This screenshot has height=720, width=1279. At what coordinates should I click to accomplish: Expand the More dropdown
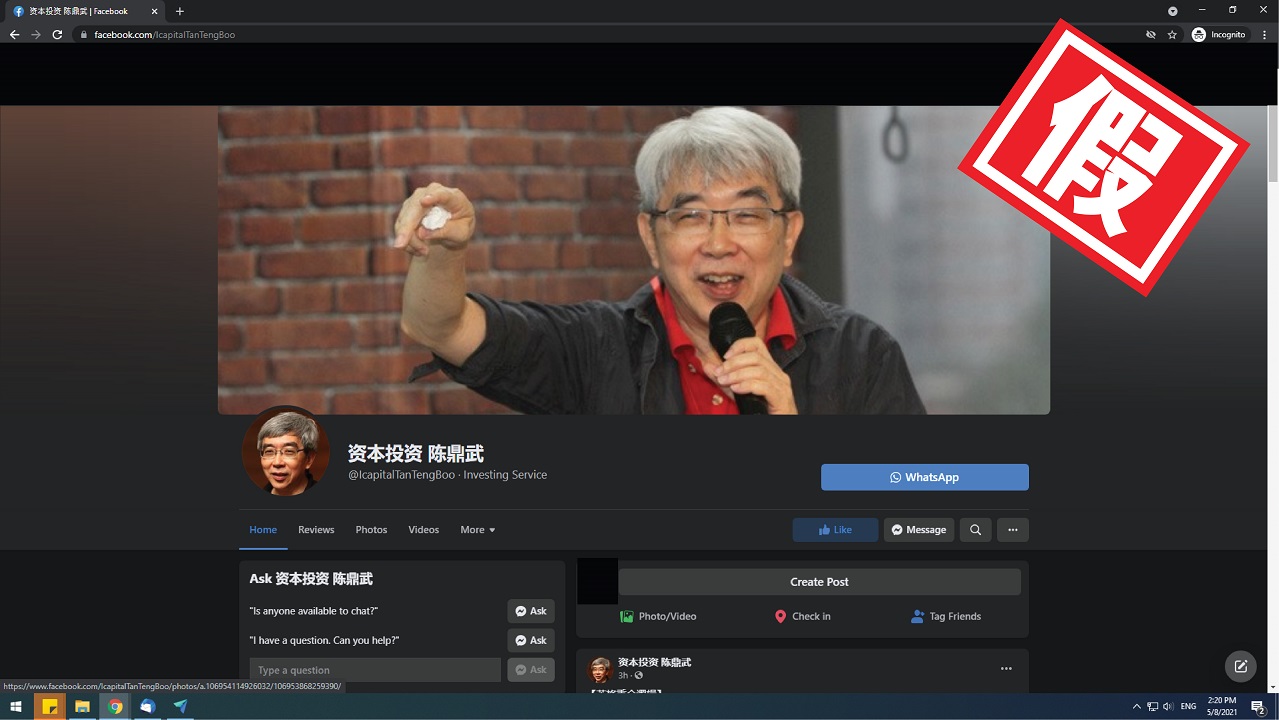click(x=478, y=530)
